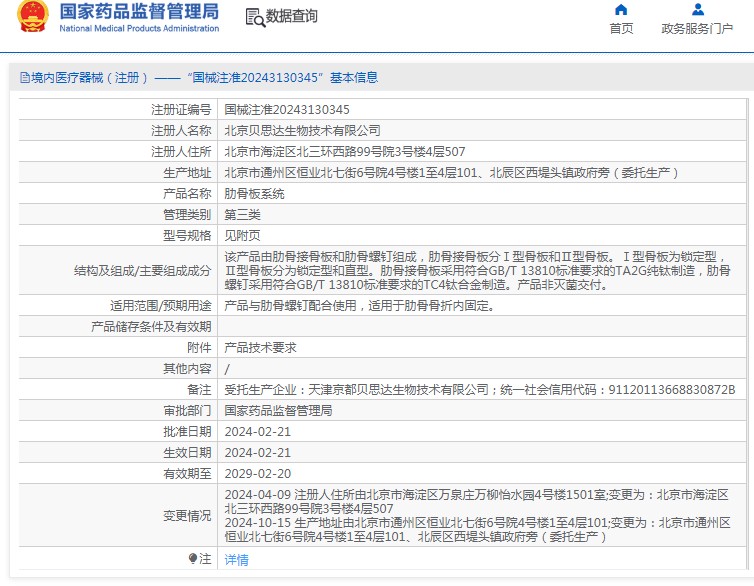
Task: Open 详情 link in the 注 row
Action: 237,560
